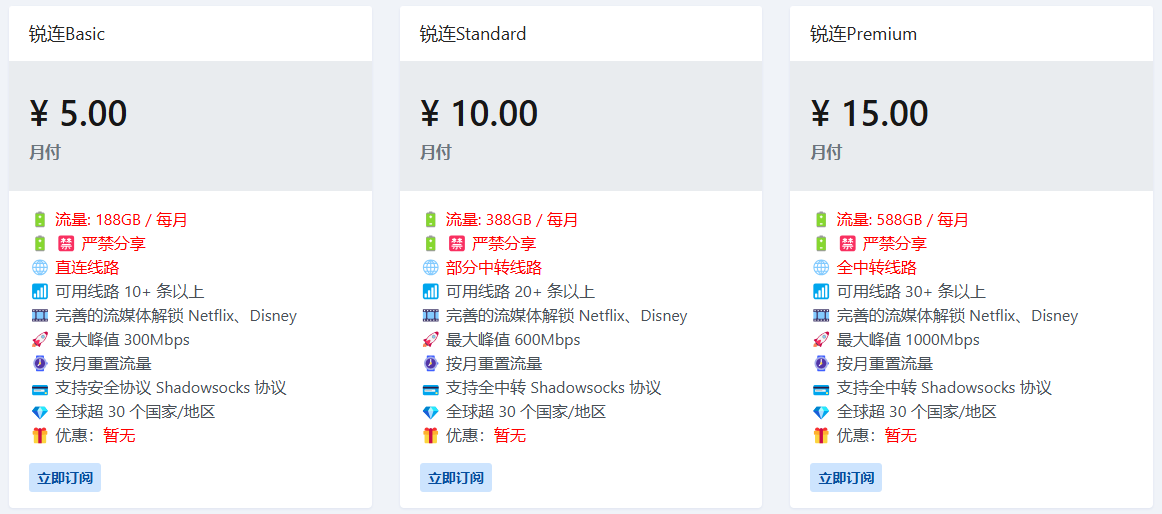Click the credit card icon in the 锐连Basic plan
This screenshot has width=1162, height=514.
pyautogui.click(x=40, y=388)
